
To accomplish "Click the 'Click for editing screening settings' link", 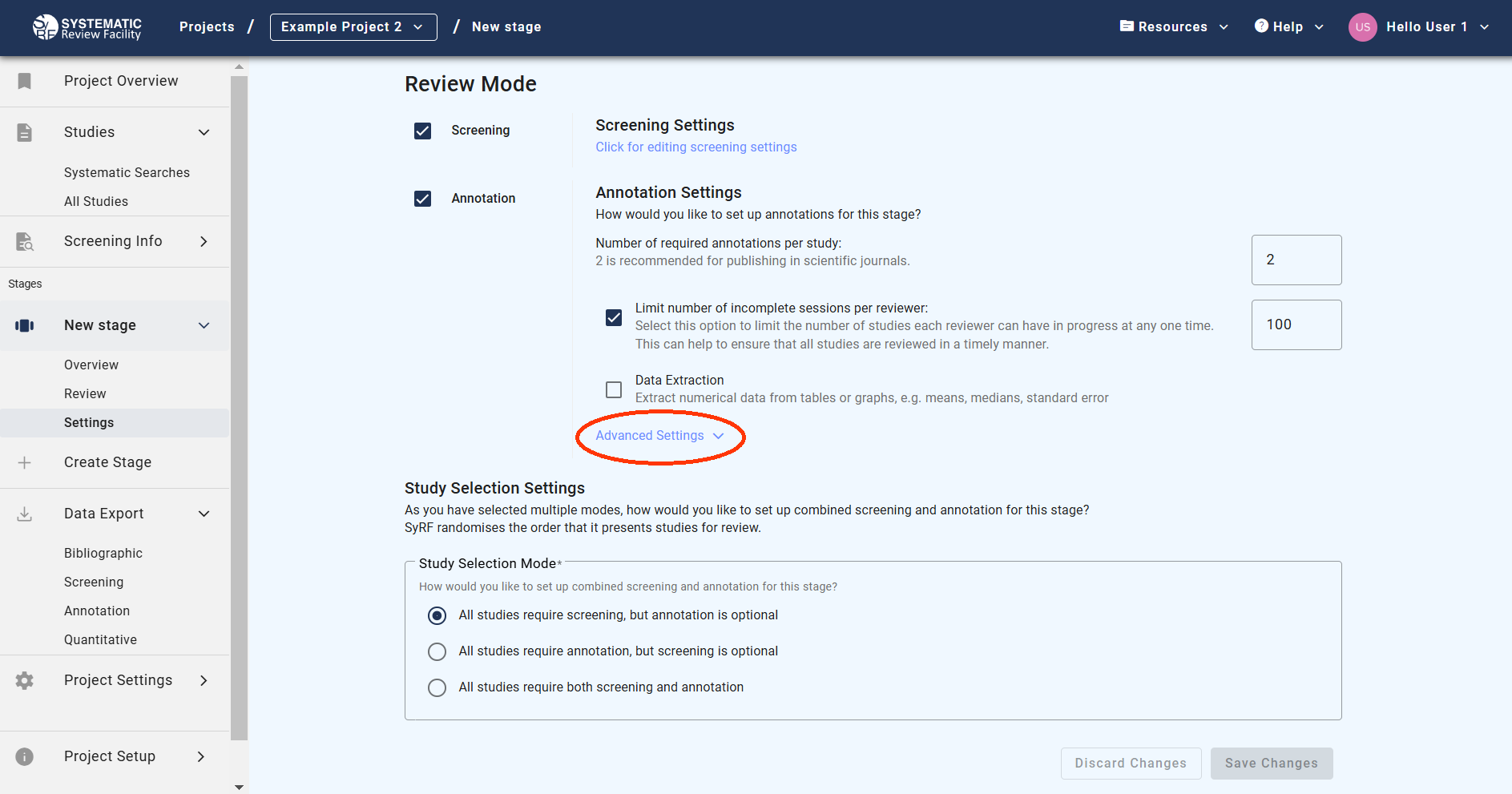I will pos(696,147).
